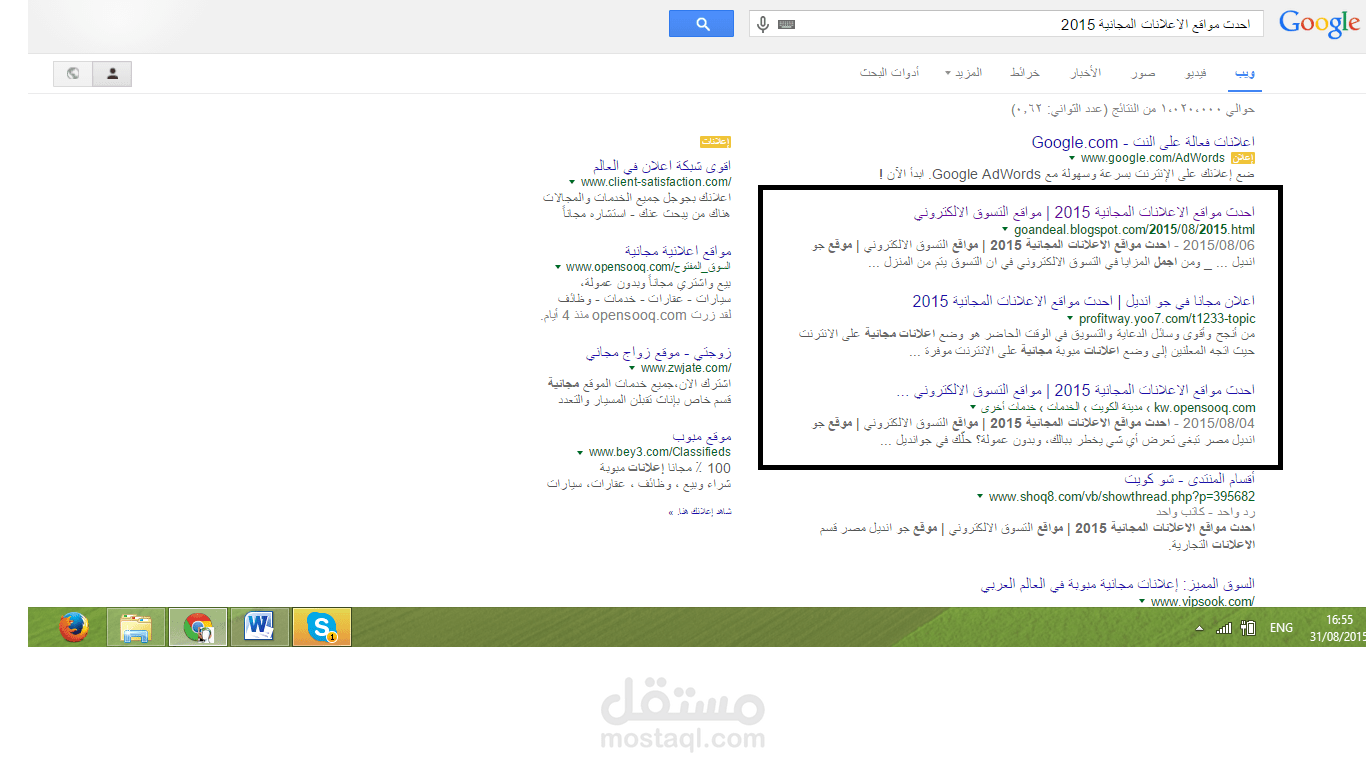
Task: Switch to the فيديو tab
Action: 1195,73
